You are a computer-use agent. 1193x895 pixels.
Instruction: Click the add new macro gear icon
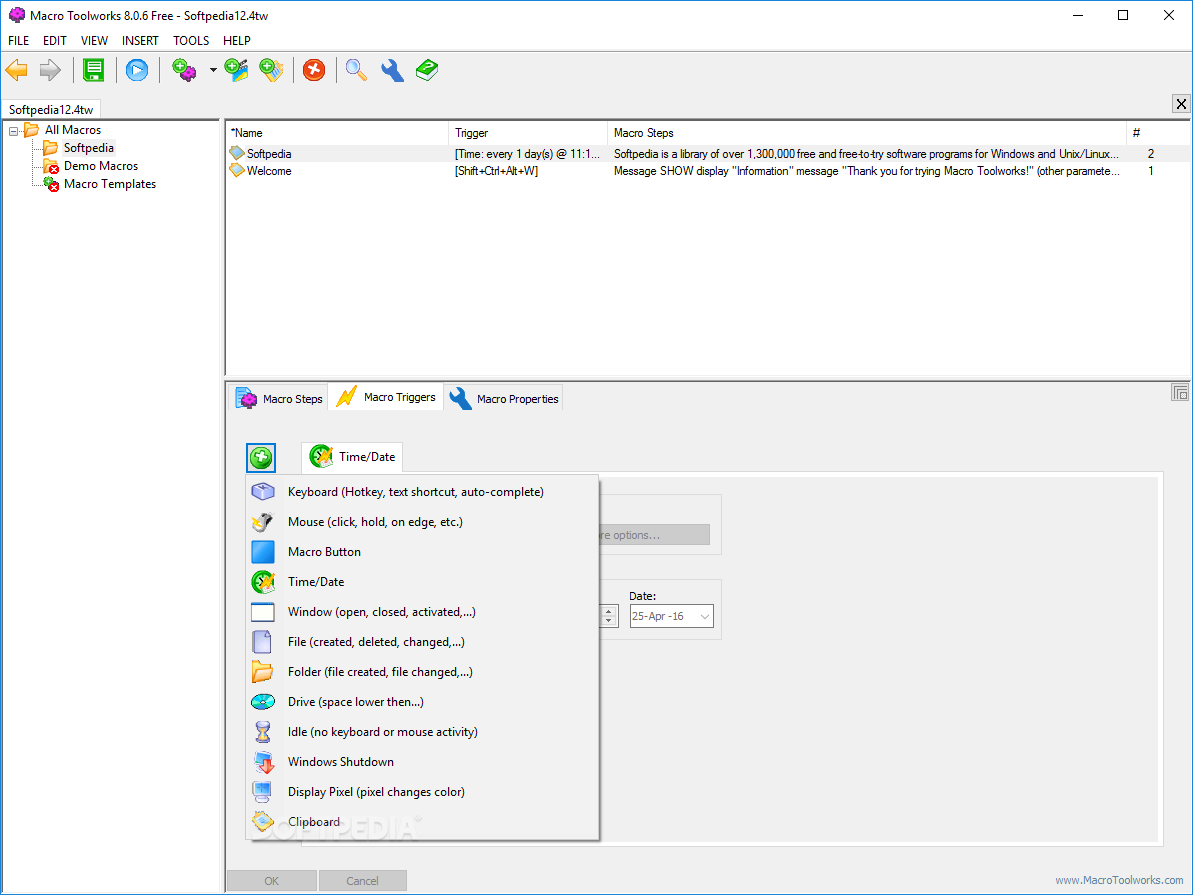coord(183,70)
